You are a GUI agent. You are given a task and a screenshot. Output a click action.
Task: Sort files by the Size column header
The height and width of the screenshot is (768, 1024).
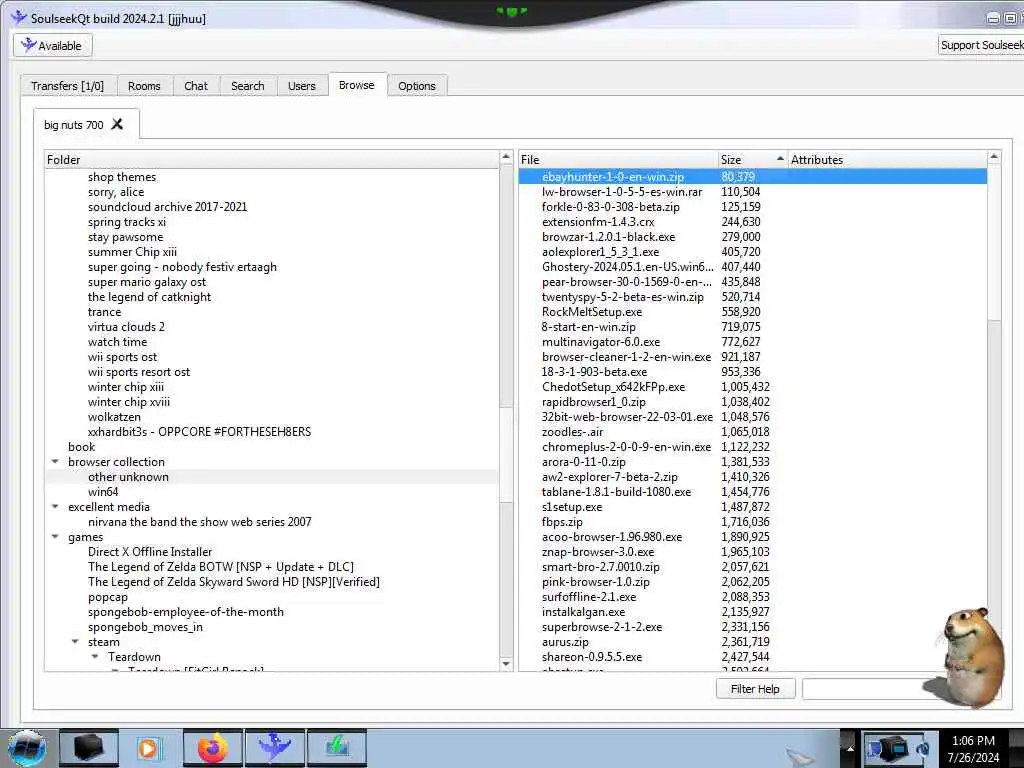point(752,160)
